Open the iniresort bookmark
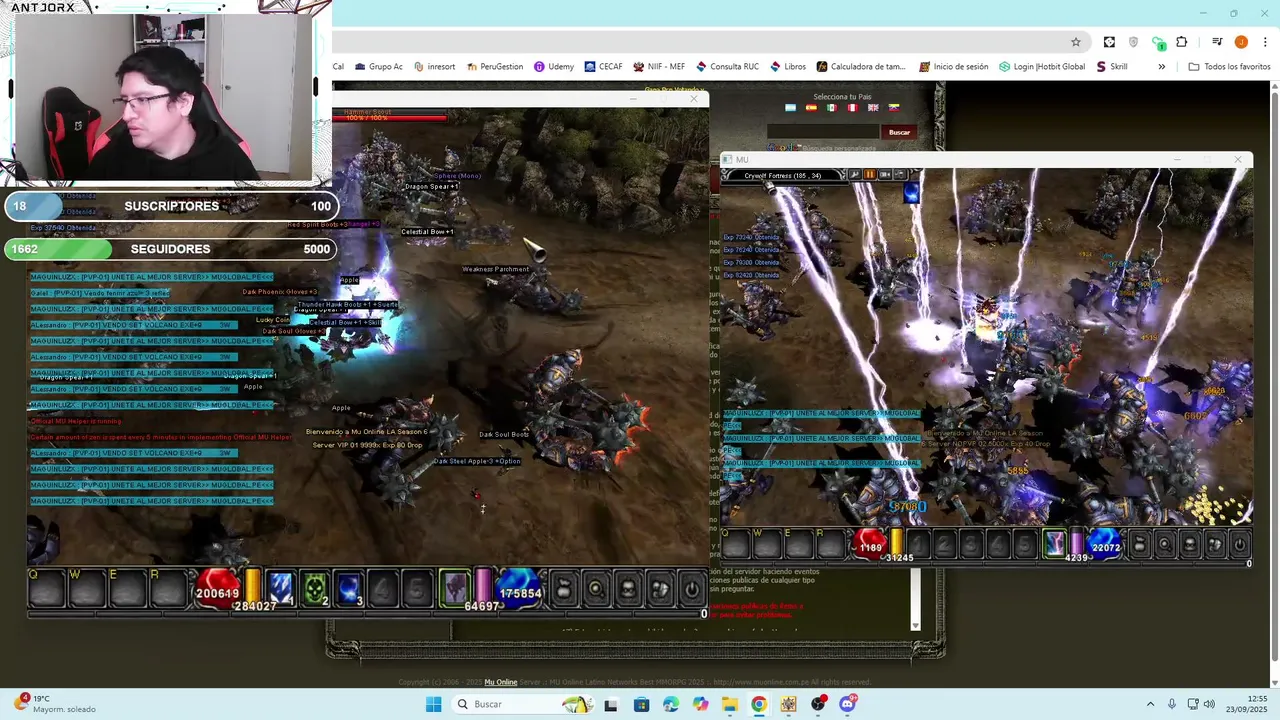Screen dimensions: 1280x720 434,67
